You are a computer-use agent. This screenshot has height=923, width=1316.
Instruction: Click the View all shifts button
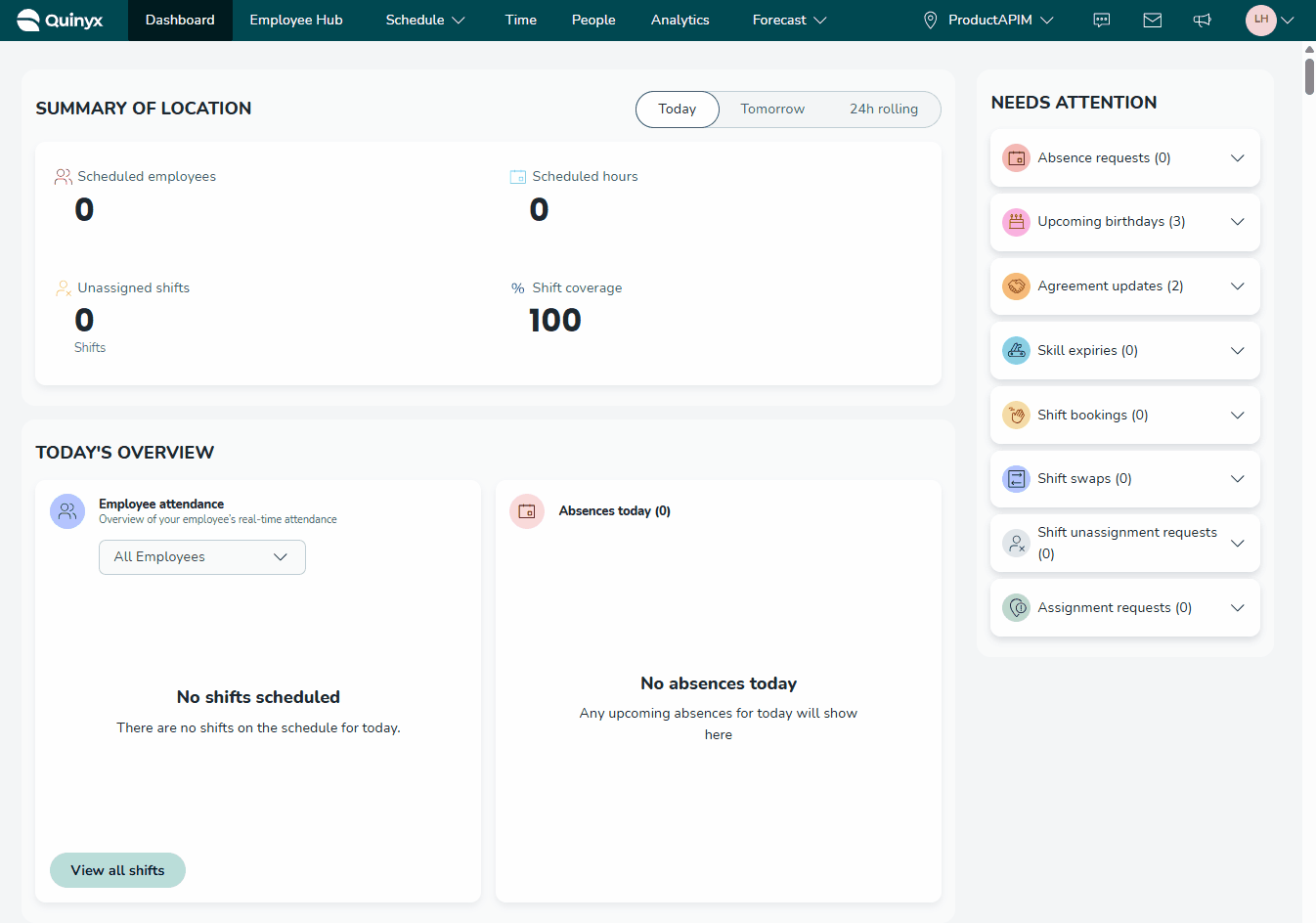click(117, 870)
